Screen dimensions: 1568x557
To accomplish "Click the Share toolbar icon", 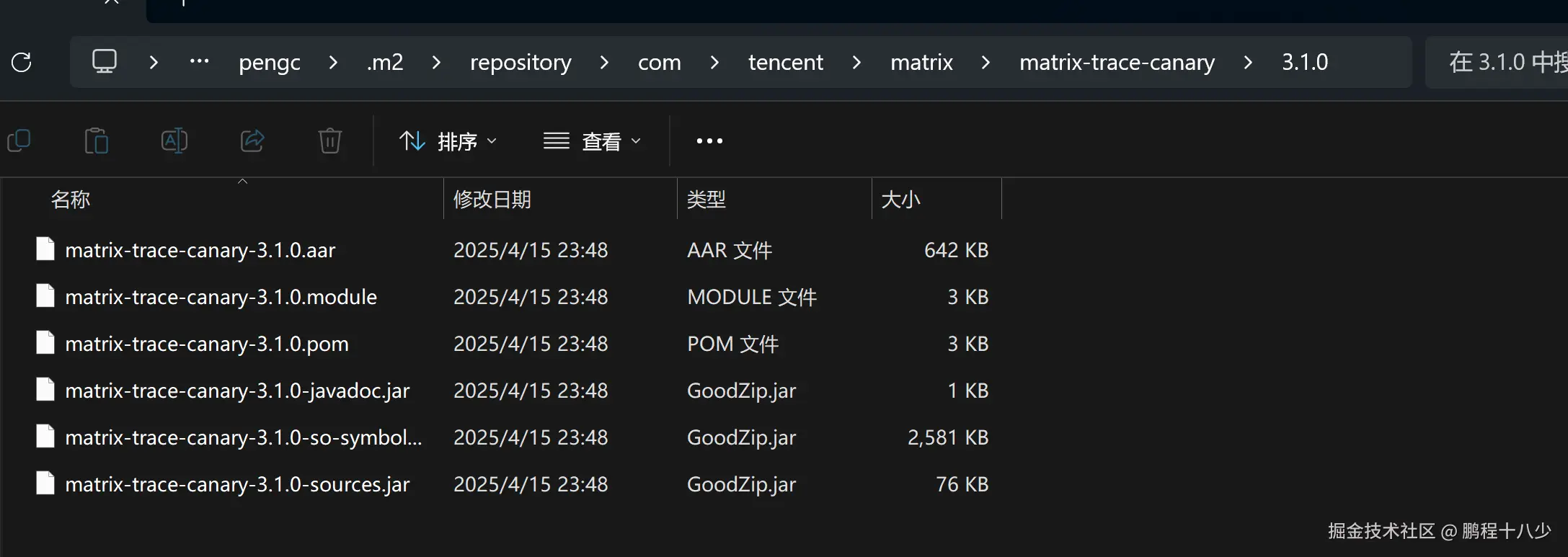I will (x=252, y=141).
